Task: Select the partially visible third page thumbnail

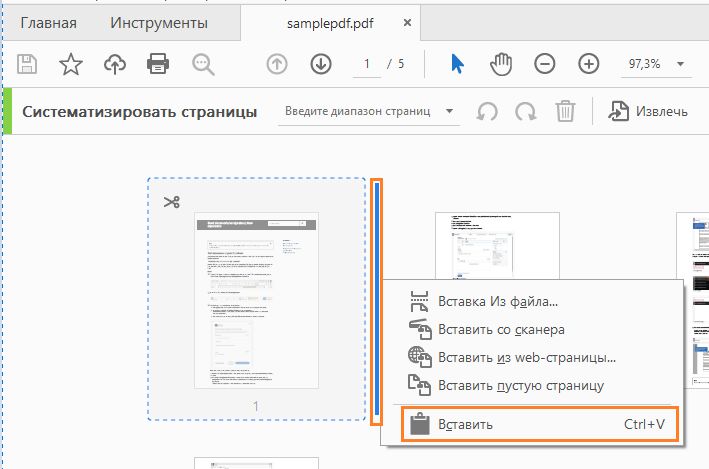Action: (693, 300)
